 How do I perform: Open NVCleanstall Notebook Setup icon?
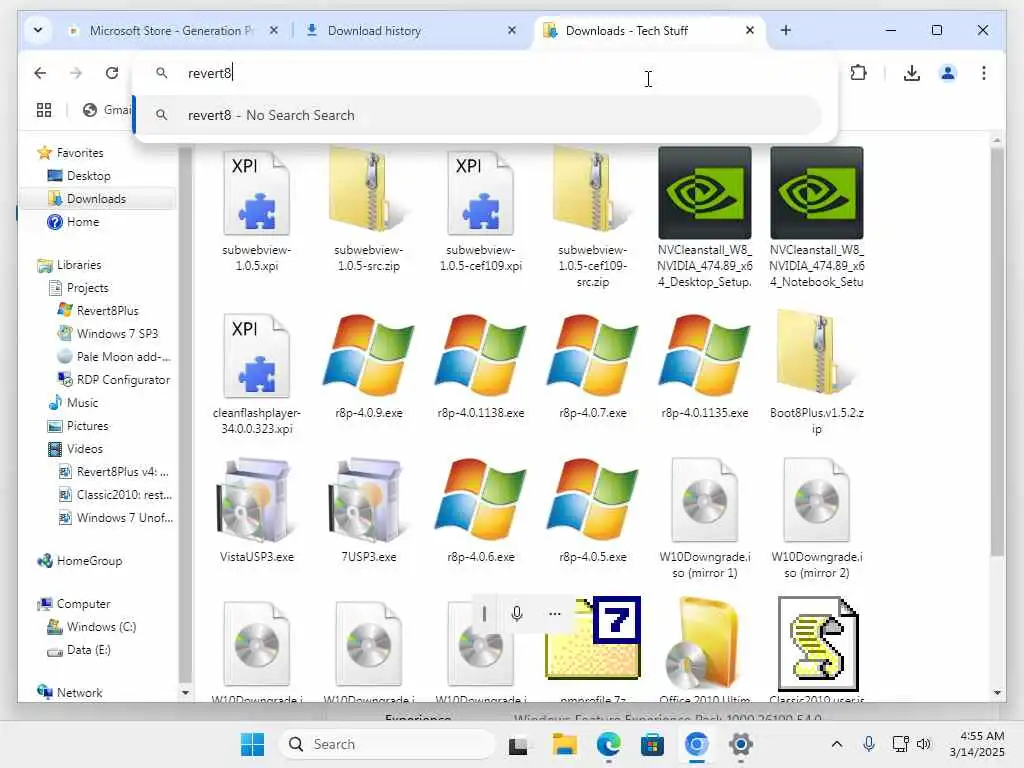point(816,193)
